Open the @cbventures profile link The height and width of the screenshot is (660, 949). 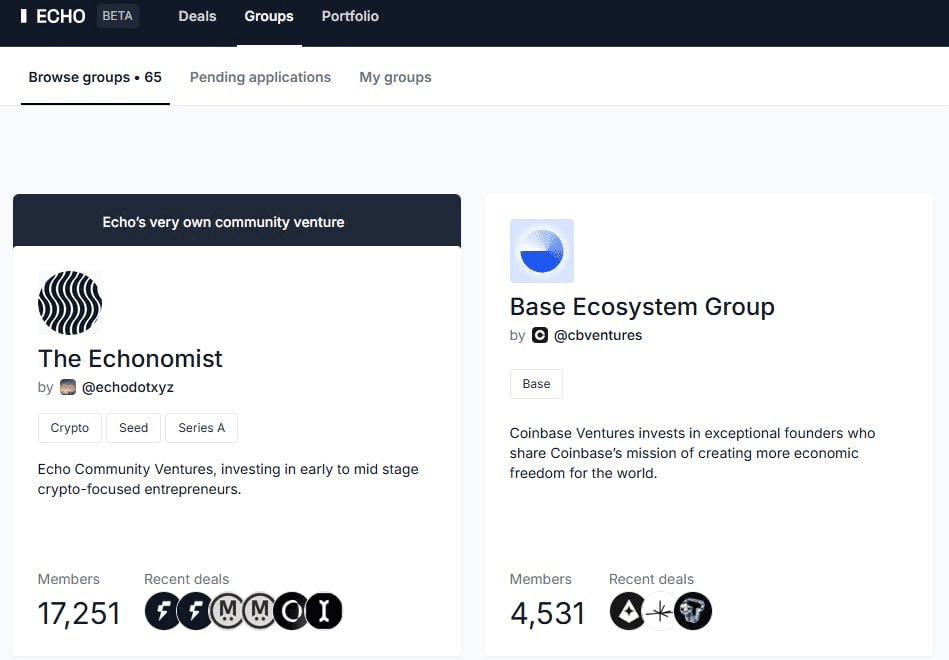tap(598, 335)
